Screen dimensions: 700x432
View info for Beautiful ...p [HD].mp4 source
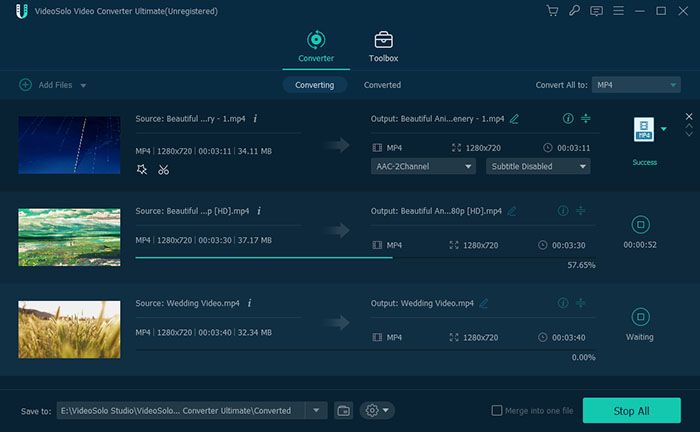[x=259, y=211]
